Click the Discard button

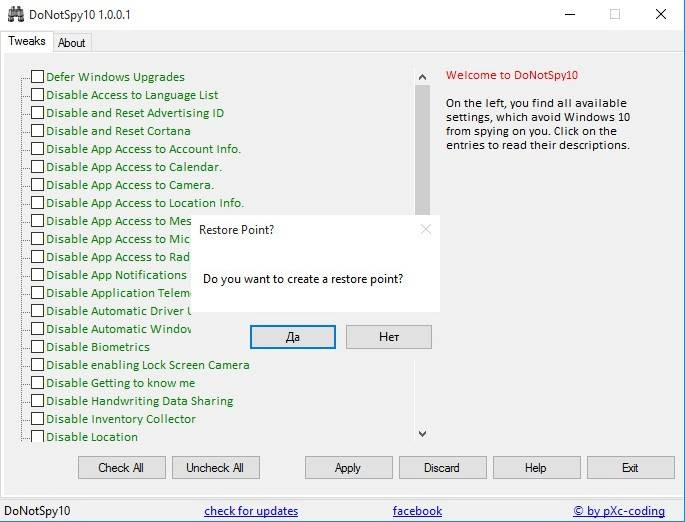(442, 467)
